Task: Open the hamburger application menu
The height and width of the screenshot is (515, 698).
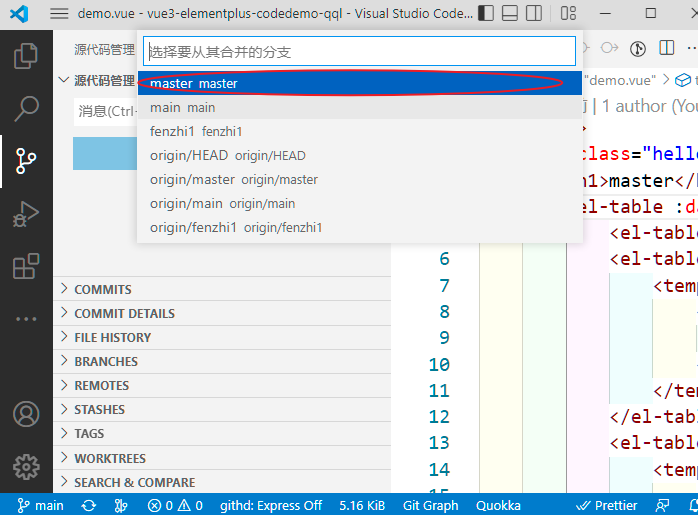Action: tap(59, 13)
